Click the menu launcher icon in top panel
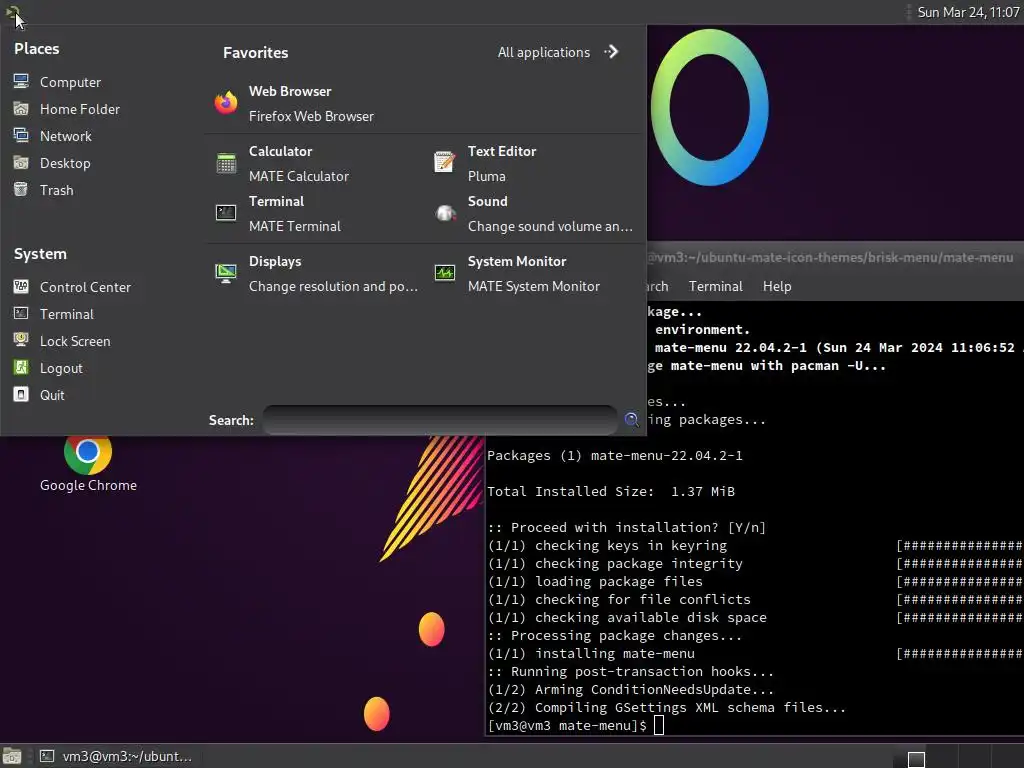The width and height of the screenshot is (1024, 768). [x=12, y=12]
